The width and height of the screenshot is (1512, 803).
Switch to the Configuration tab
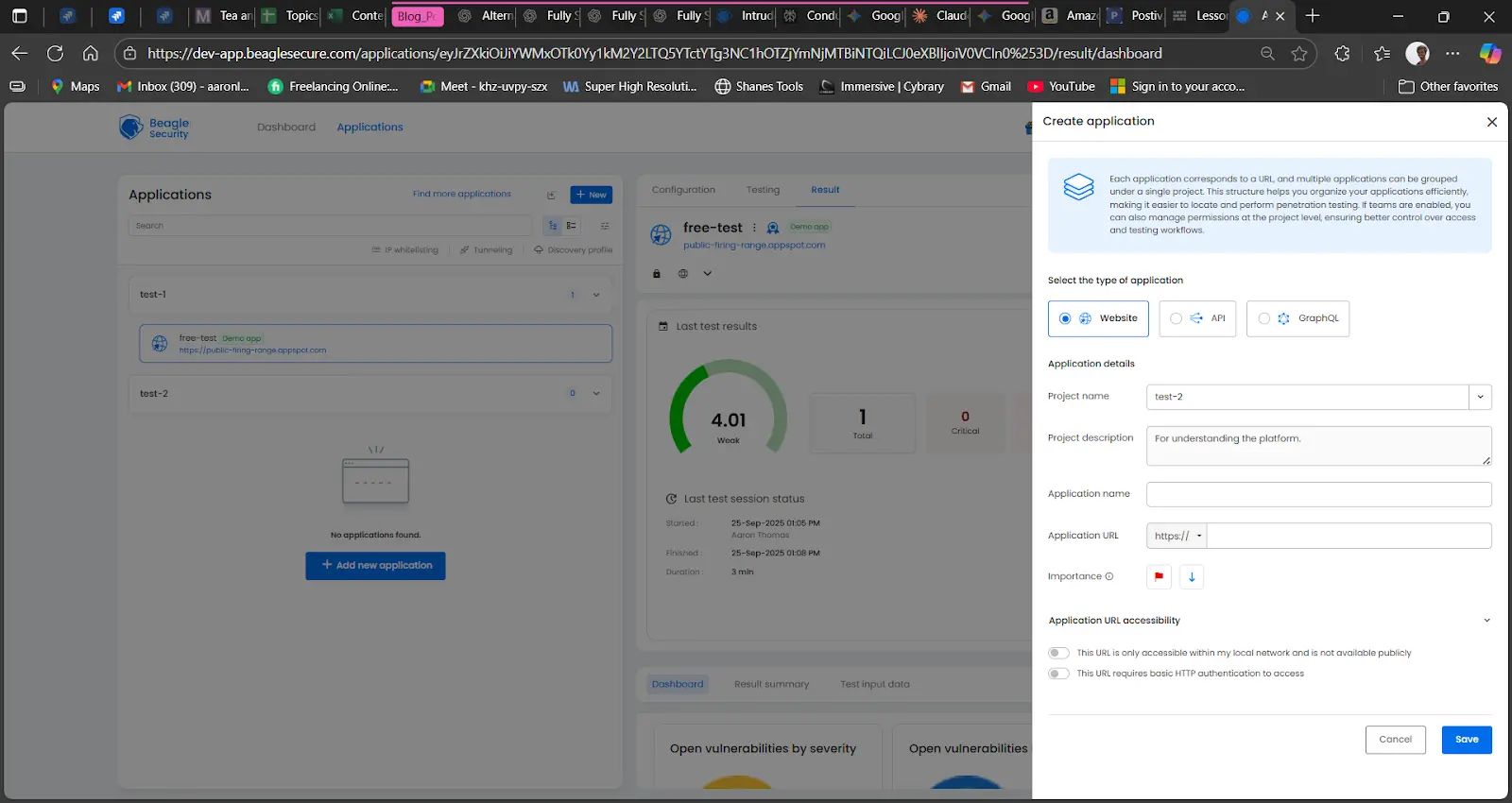pyautogui.click(x=683, y=190)
